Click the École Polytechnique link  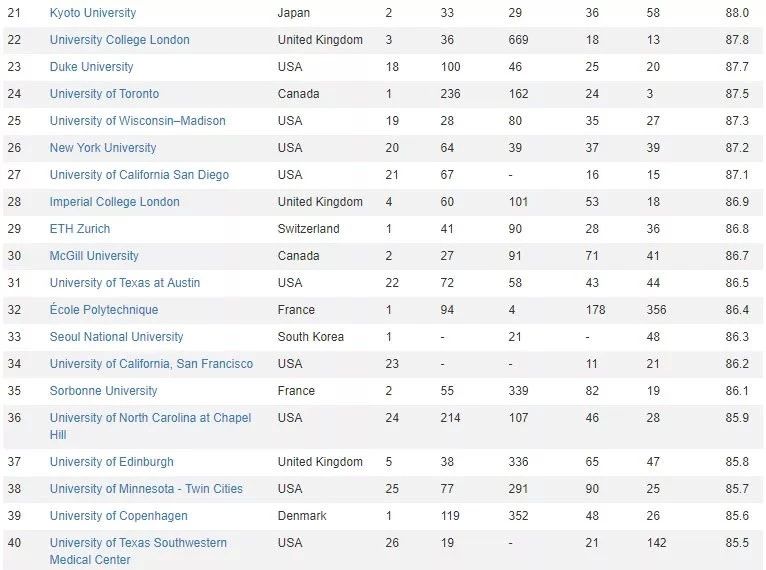click(104, 310)
